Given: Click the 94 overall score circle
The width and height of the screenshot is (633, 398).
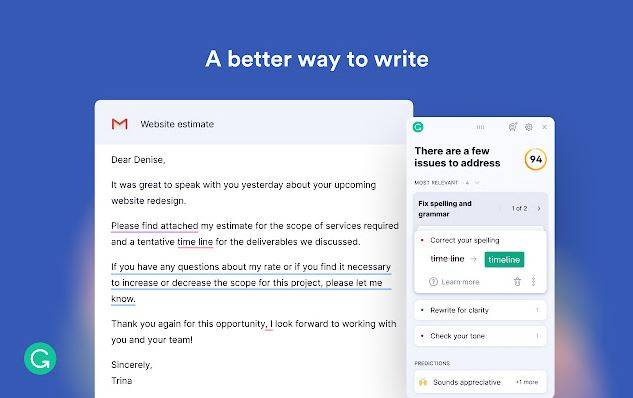Looking at the screenshot, I should point(536,159).
